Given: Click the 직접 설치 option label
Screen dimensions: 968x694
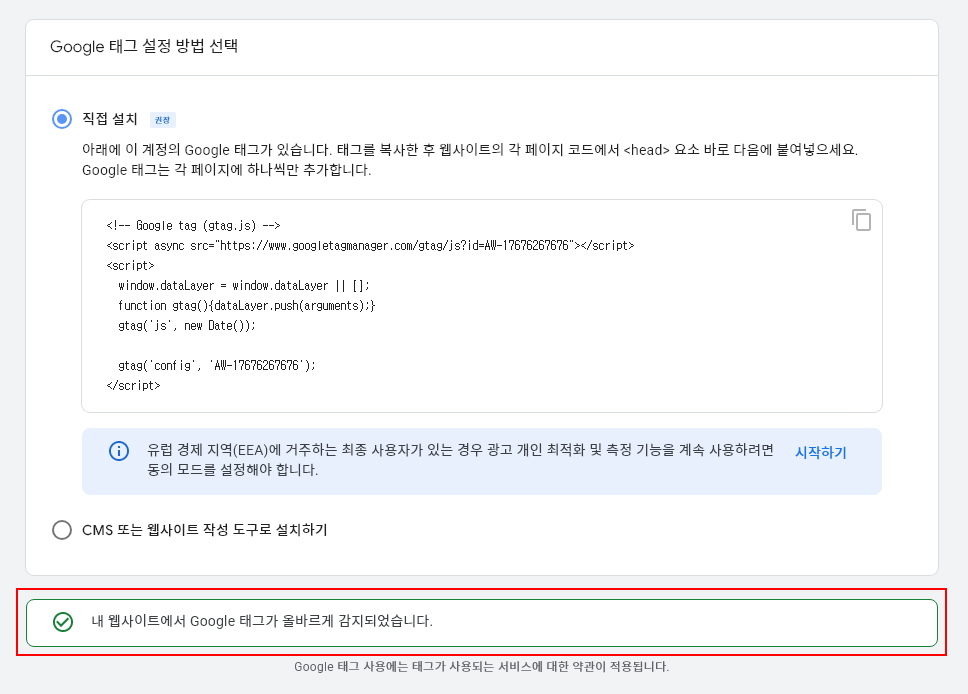Looking at the screenshot, I should 110,119.
